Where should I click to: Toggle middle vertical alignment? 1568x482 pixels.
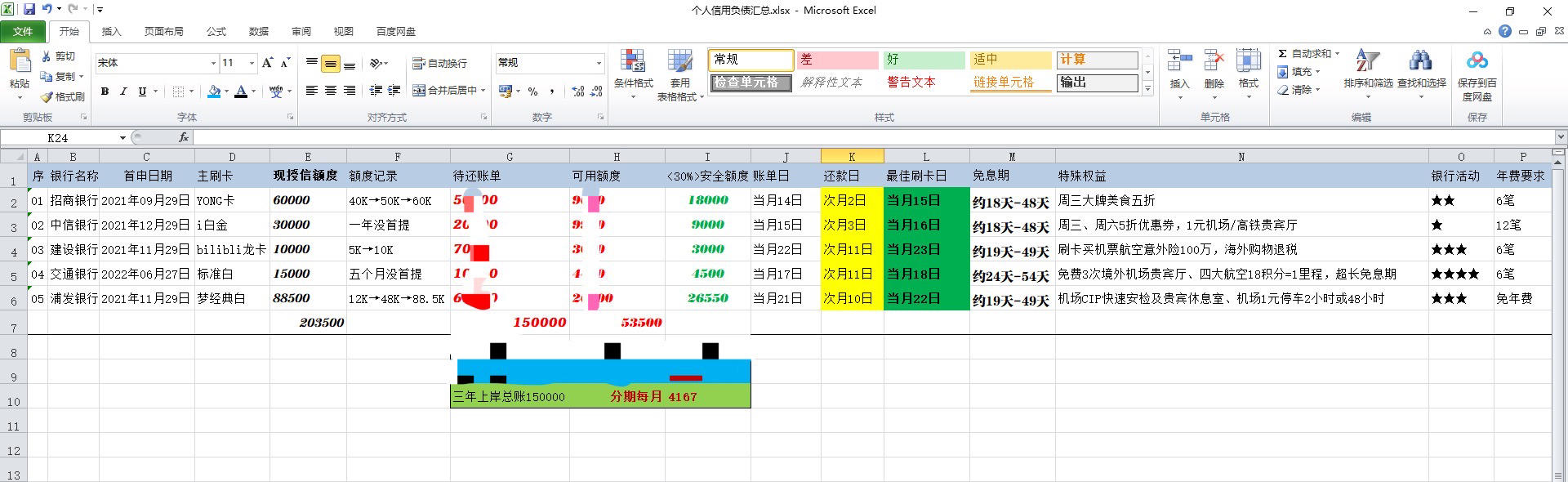(331, 63)
